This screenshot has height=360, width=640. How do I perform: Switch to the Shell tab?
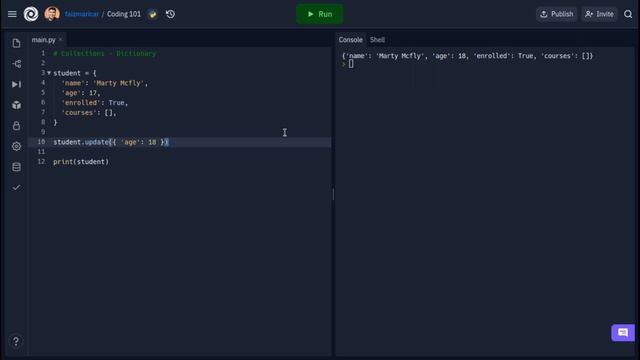tap(377, 40)
